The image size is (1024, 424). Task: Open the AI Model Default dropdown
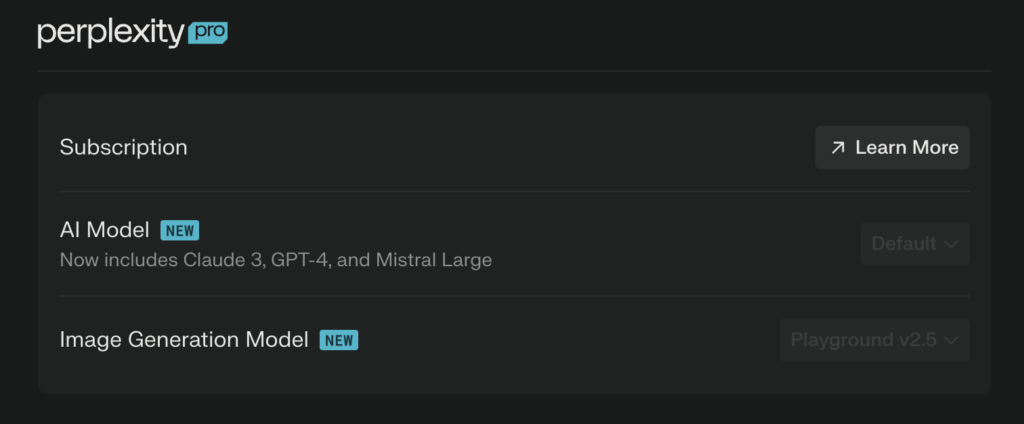tap(915, 244)
